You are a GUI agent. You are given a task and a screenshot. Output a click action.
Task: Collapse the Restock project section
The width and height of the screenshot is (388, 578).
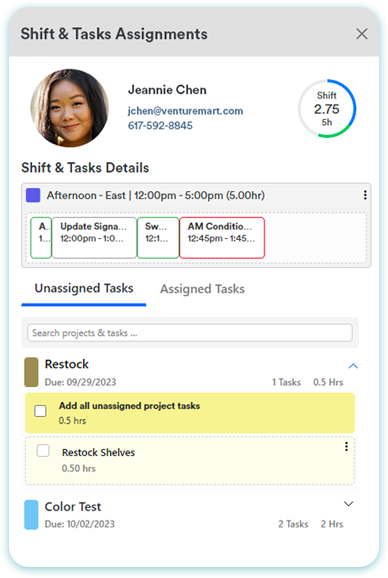353,366
